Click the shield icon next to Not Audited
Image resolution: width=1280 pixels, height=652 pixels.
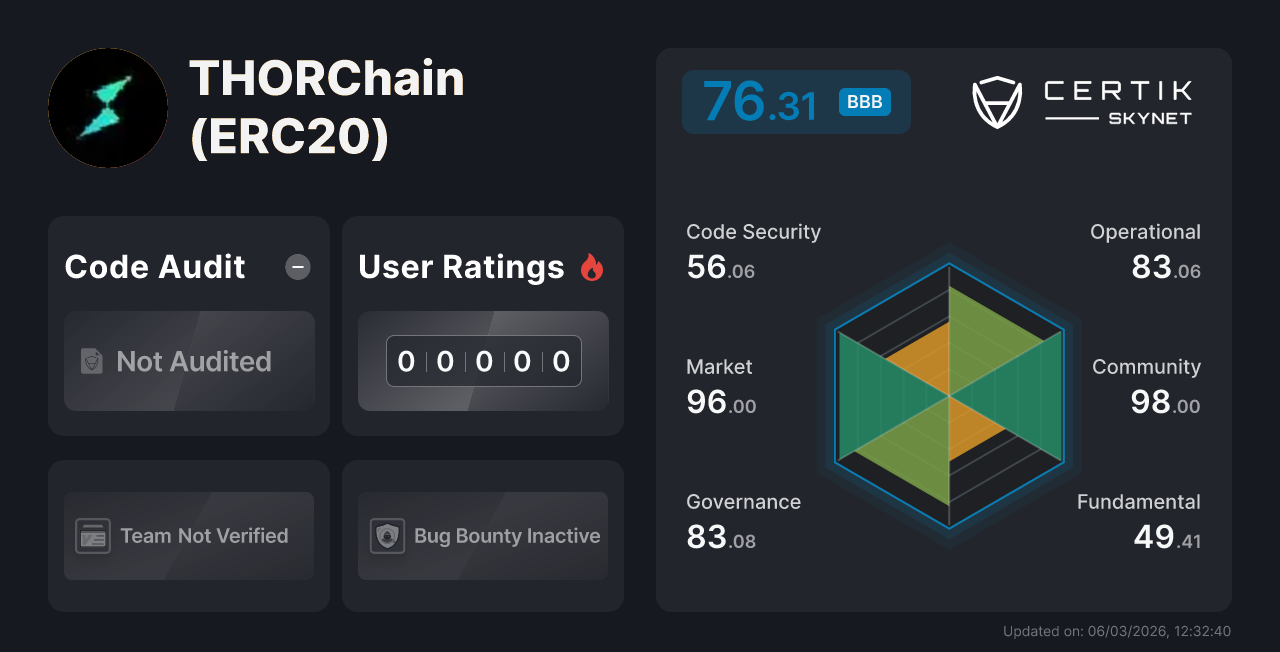[90, 361]
